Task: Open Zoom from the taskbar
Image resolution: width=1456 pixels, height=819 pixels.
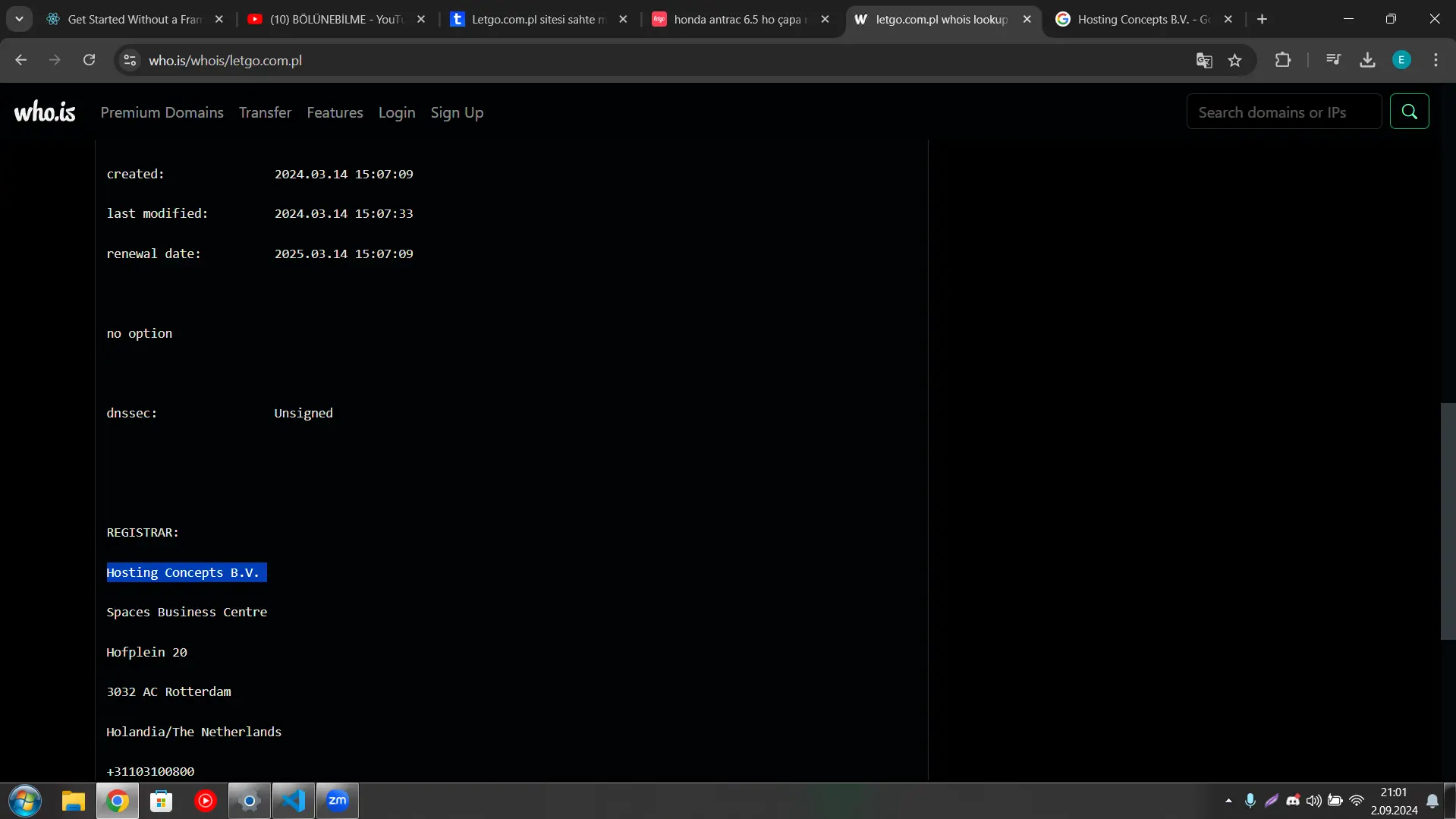Action: click(x=337, y=801)
